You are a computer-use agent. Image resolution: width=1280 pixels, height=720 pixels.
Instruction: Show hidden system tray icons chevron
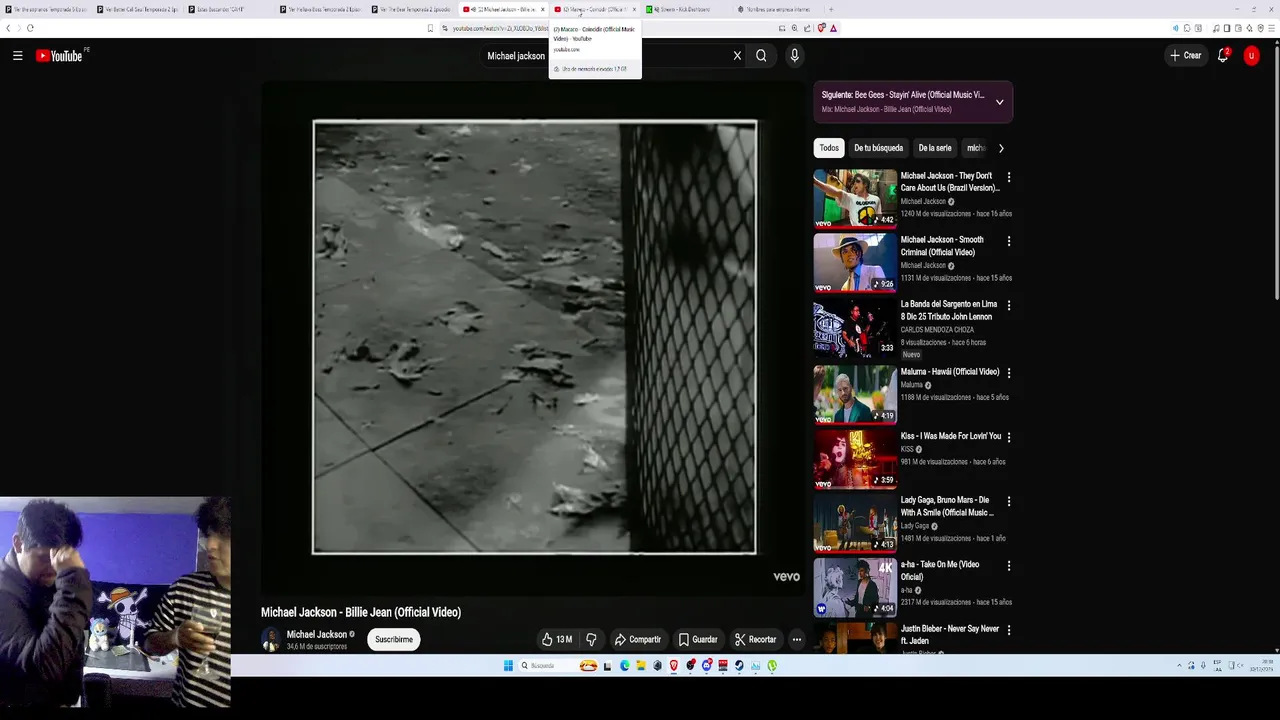pos(1179,666)
